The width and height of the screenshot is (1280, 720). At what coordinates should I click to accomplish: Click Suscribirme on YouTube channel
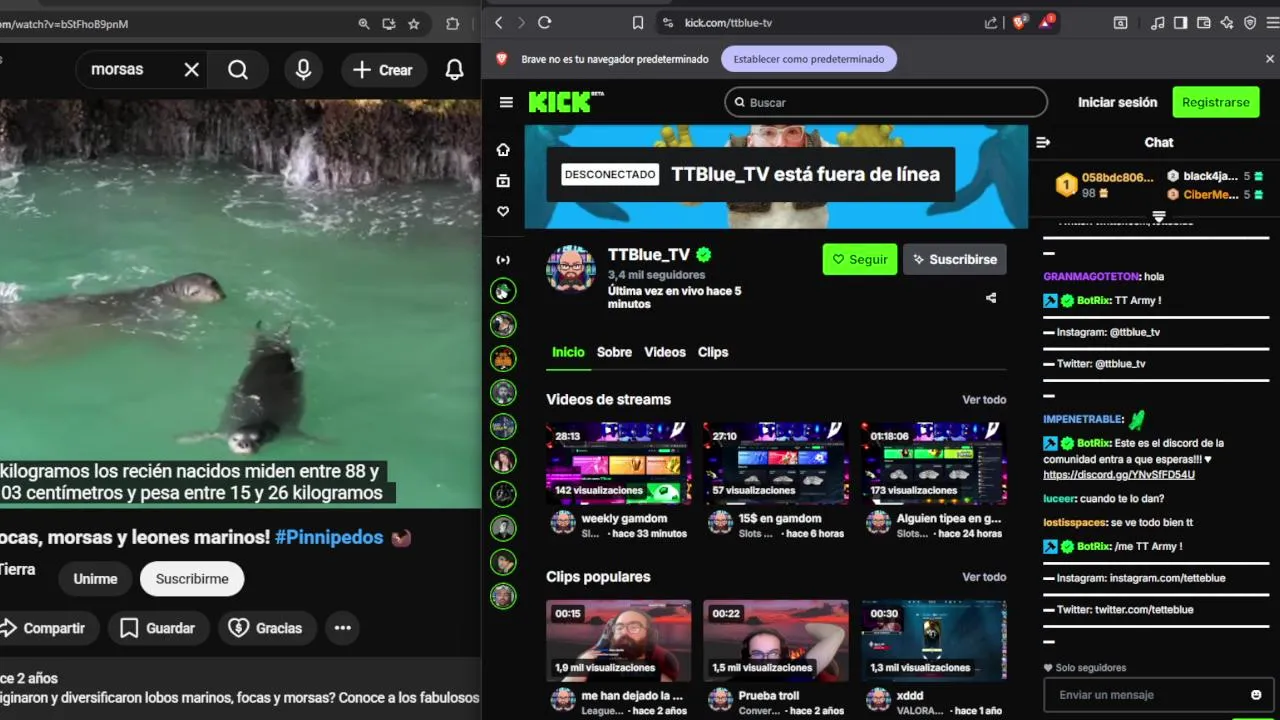(192, 579)
